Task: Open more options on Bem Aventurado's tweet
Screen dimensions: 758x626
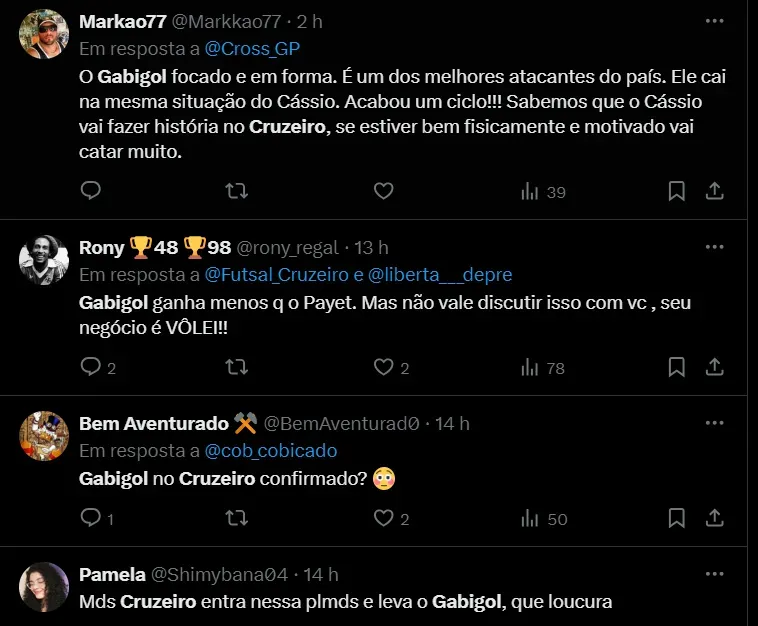Action: 714,423
